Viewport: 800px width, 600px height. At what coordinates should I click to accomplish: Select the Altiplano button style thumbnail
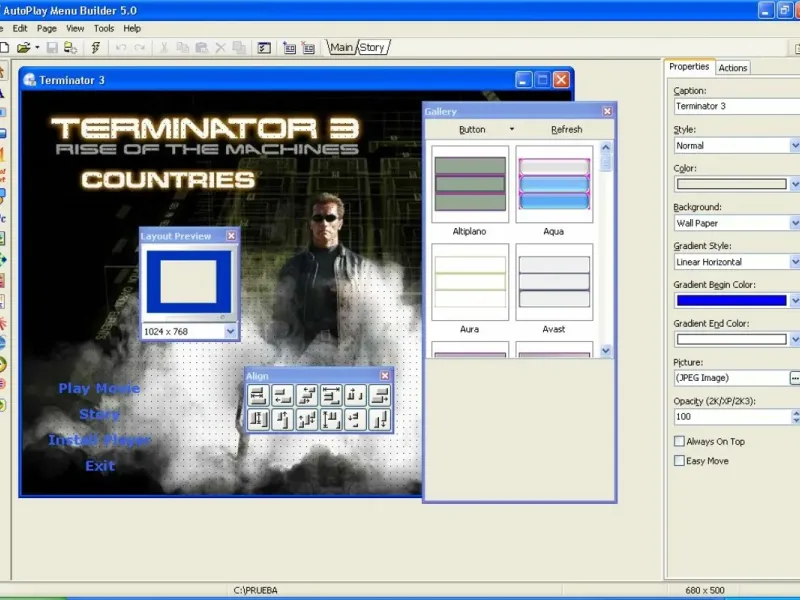470,184
